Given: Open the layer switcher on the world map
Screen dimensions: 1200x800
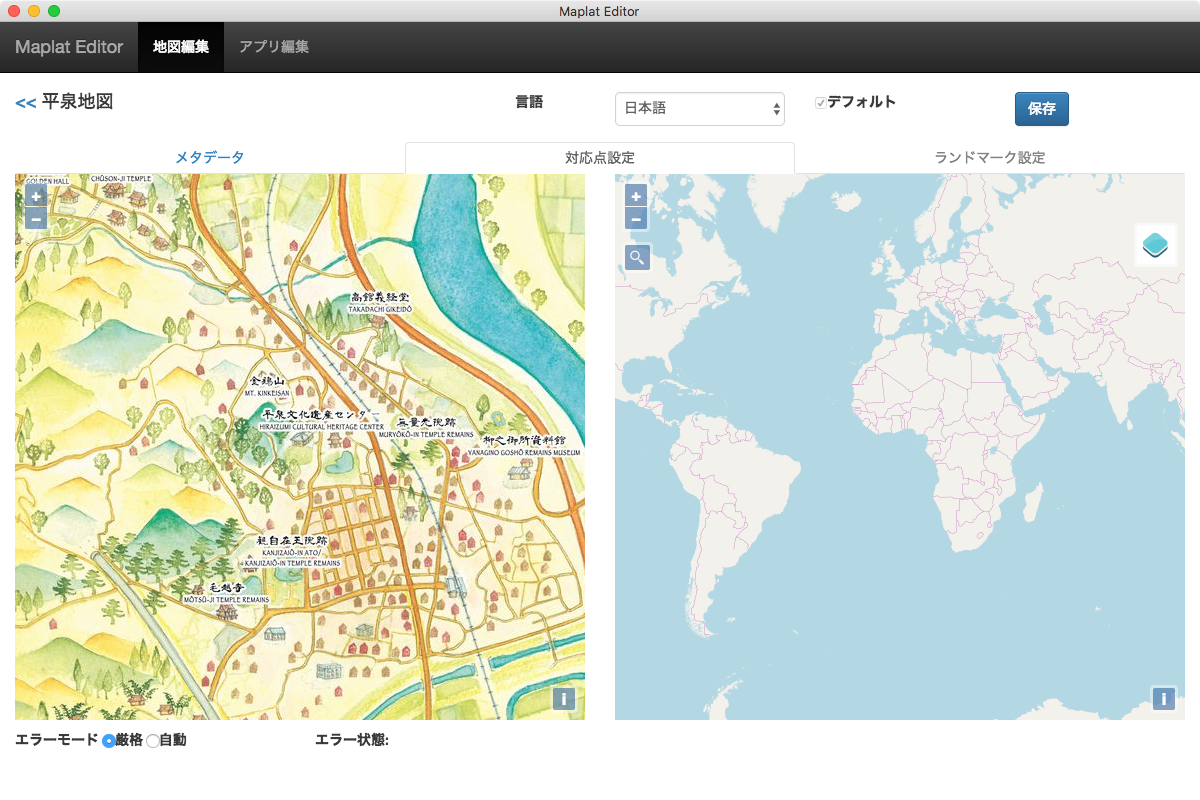Looking at the screenshot, I should [x=1156, y=245].
